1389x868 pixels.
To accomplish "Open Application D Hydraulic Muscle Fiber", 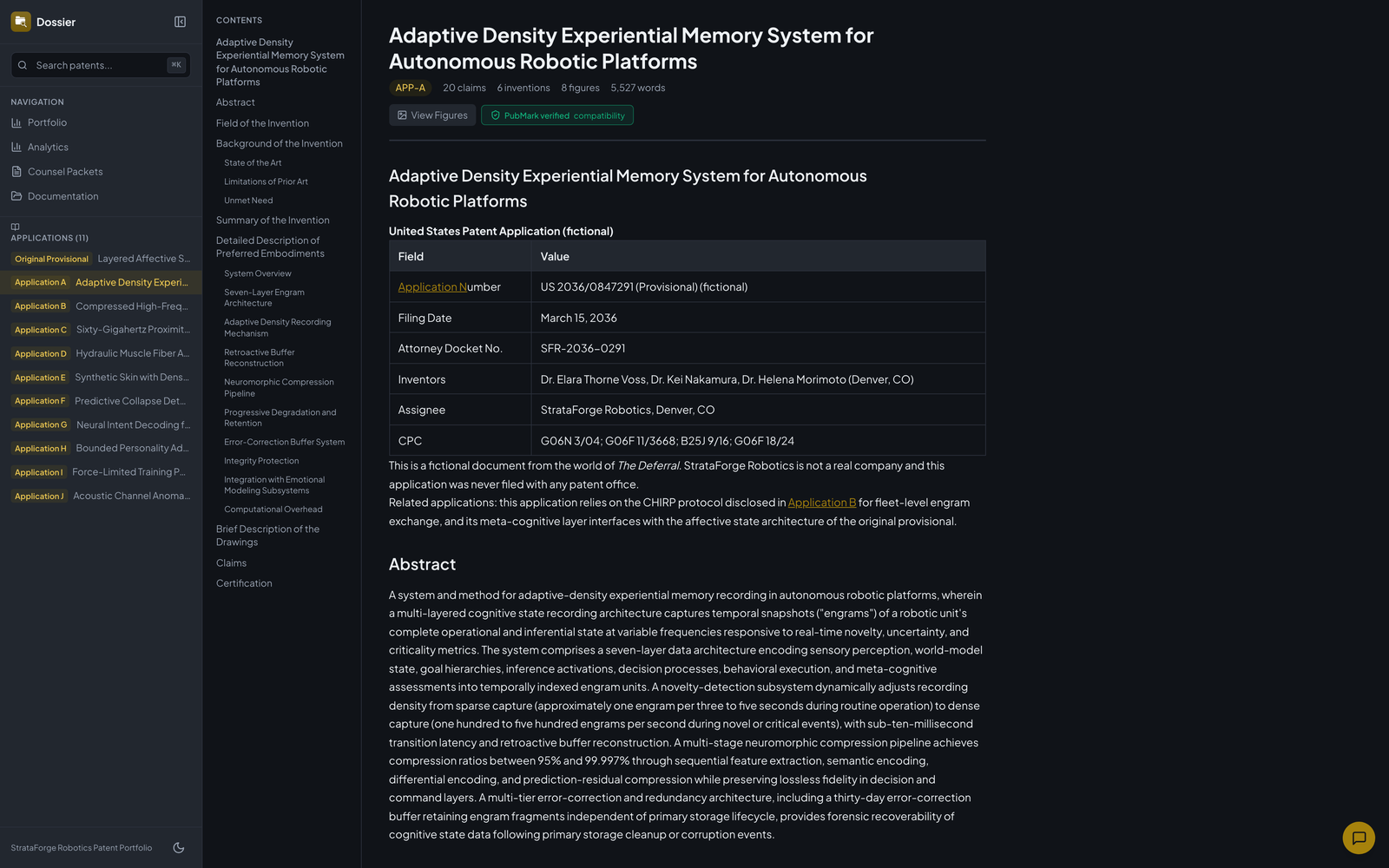I will click(101, 353).
